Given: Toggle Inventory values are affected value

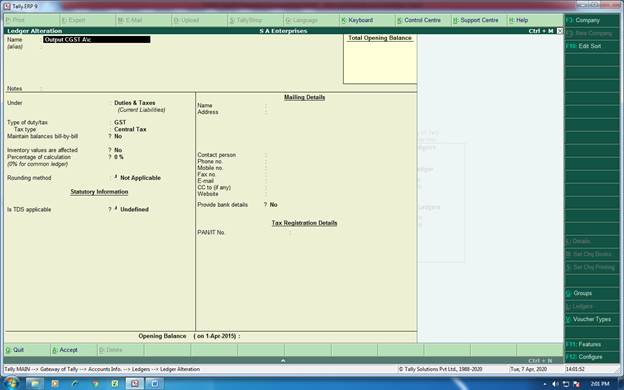Looking at the screenshot, I should (x=118, y=150).
